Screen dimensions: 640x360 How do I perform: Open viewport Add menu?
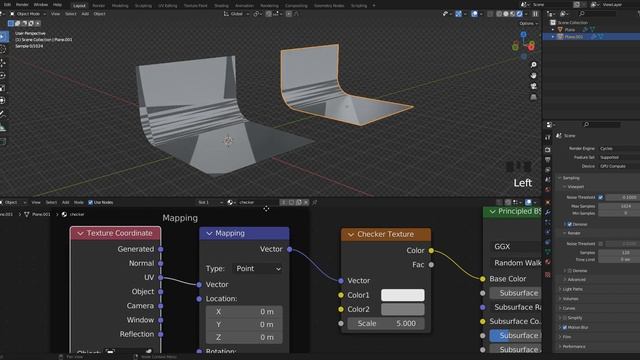click(85, 14)
